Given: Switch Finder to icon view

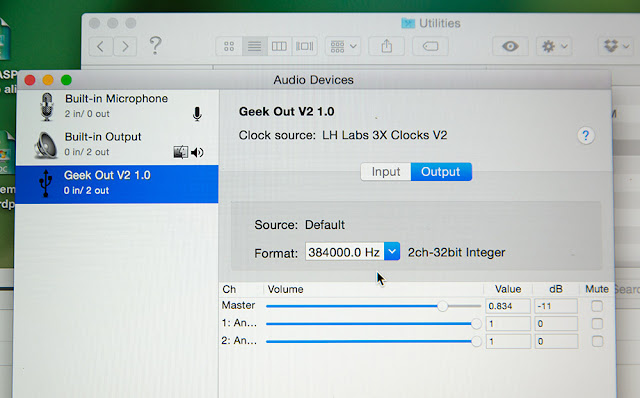Looking at the screenshot, I should 229,46.
